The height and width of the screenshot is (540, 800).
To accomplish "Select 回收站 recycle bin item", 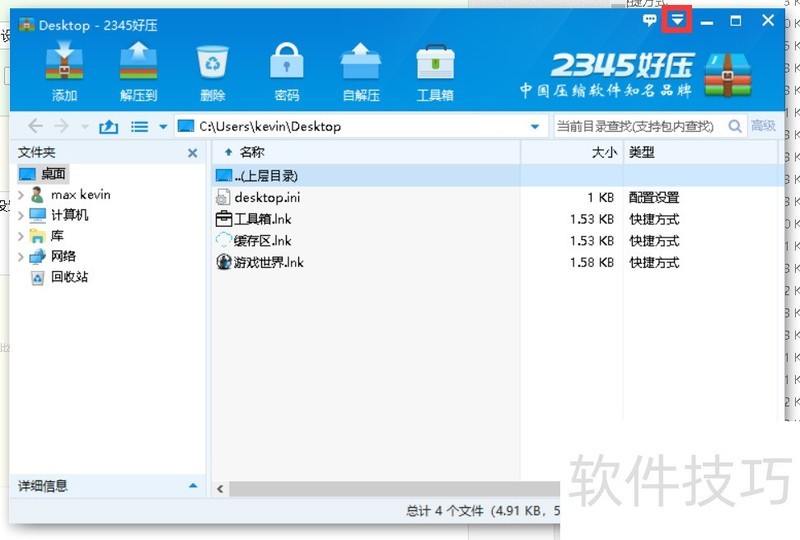I will coord(59,277).
